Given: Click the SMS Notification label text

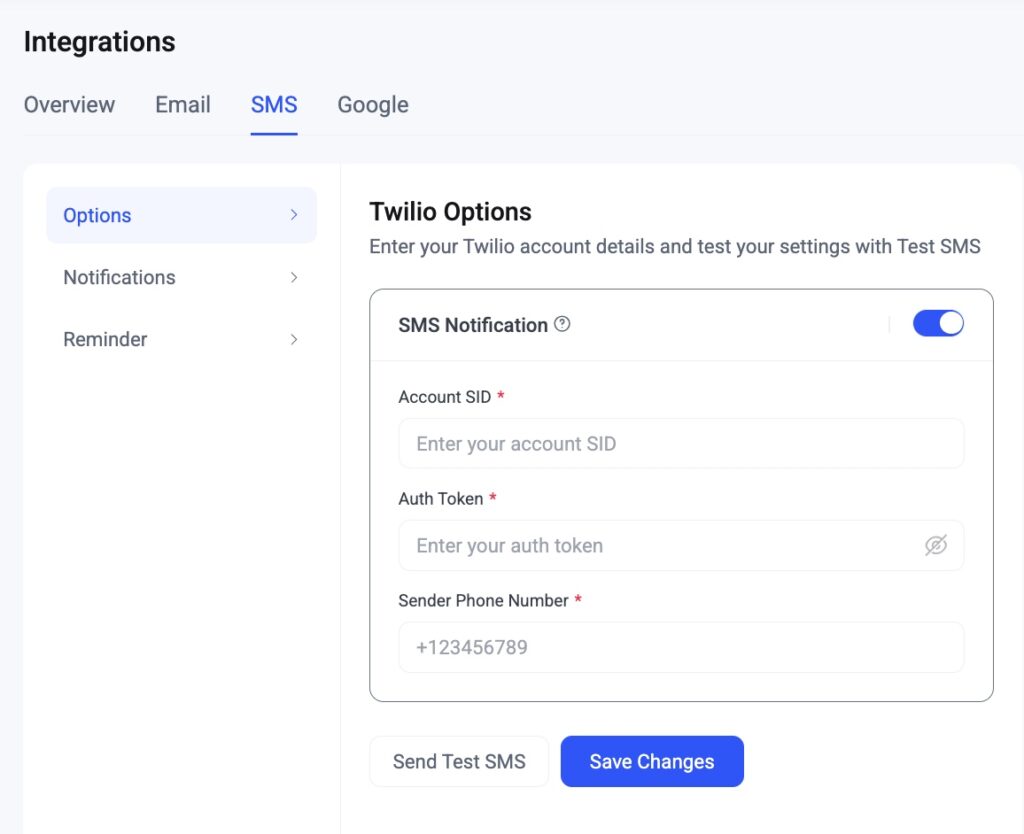Looking at the screenshot, I should pos(473,325).
